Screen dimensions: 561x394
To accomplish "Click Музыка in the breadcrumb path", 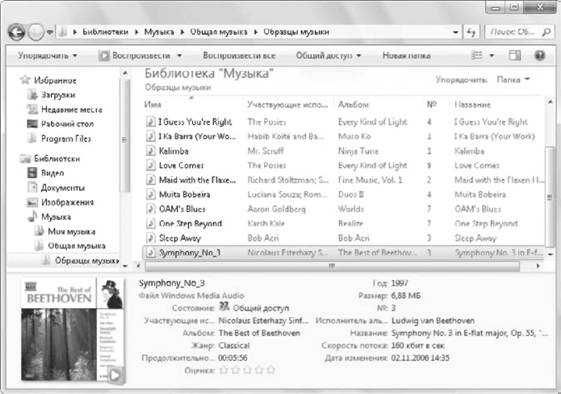I will [x=159, y=32].
